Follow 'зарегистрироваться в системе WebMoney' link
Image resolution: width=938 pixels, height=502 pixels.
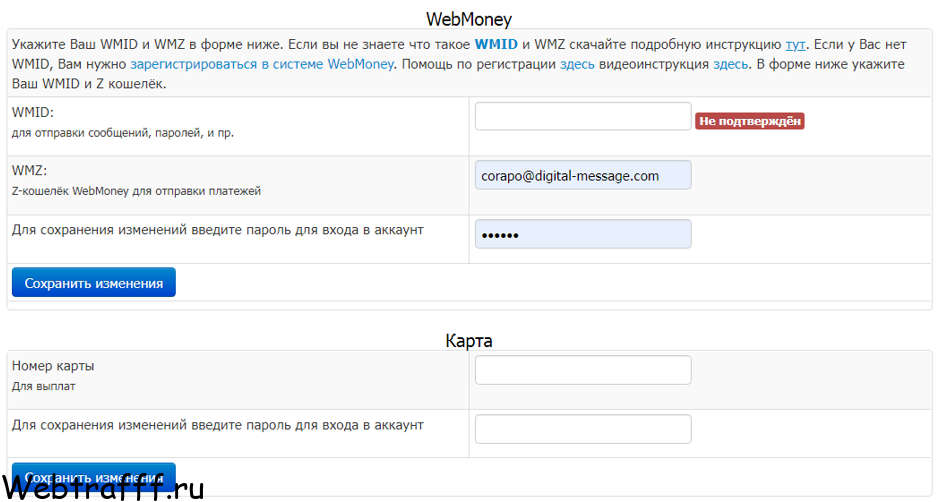(x=262, y=64)
